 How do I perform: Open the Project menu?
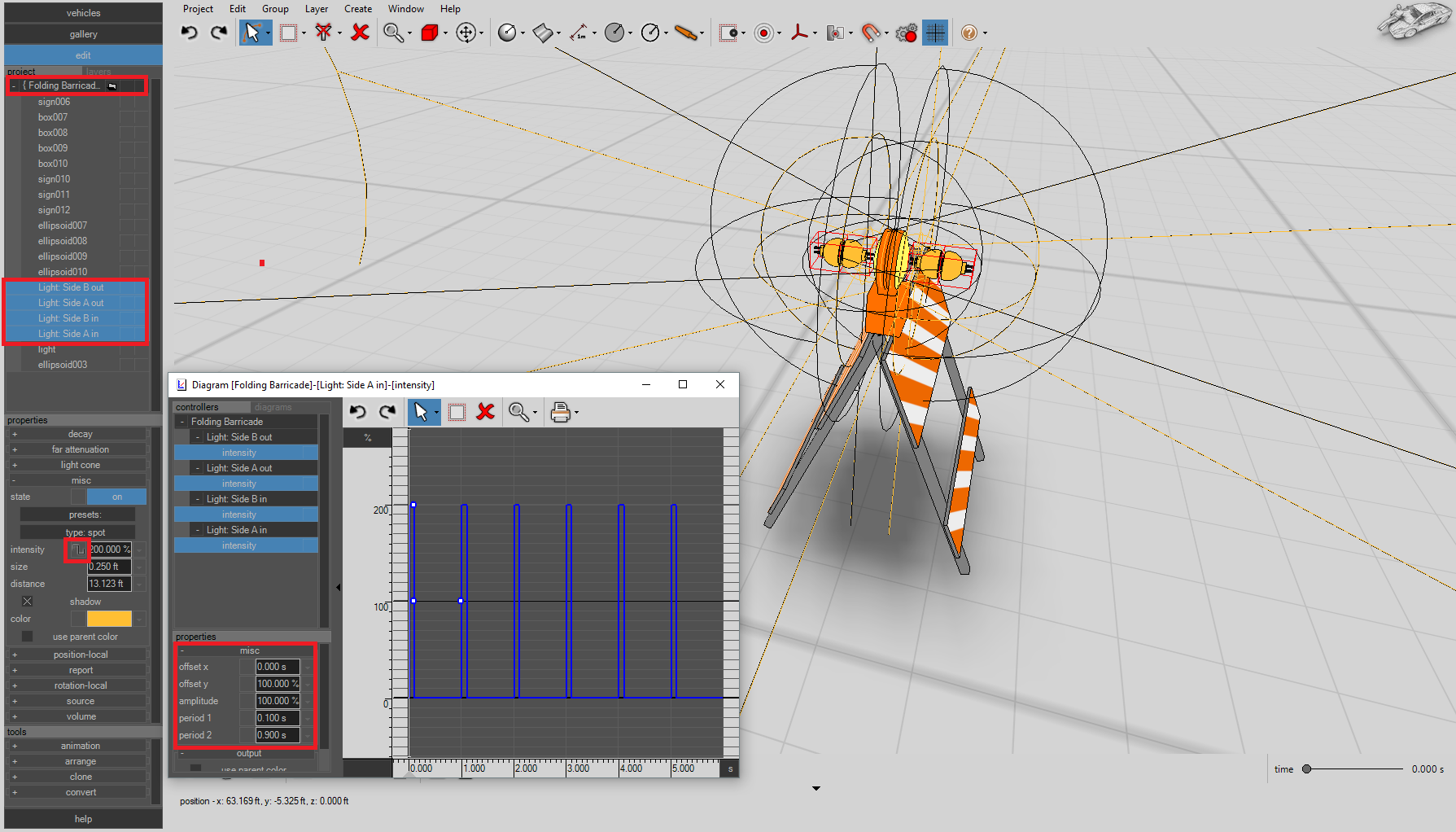click(x=198, y=9)
